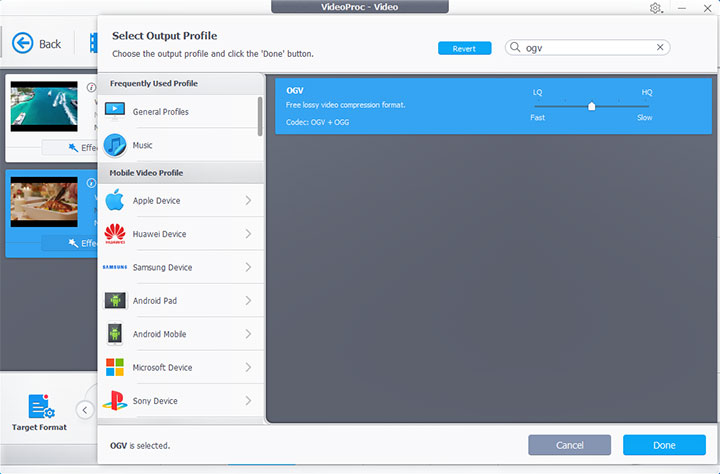Click the blue Back arrow icon

pos(22,44)
